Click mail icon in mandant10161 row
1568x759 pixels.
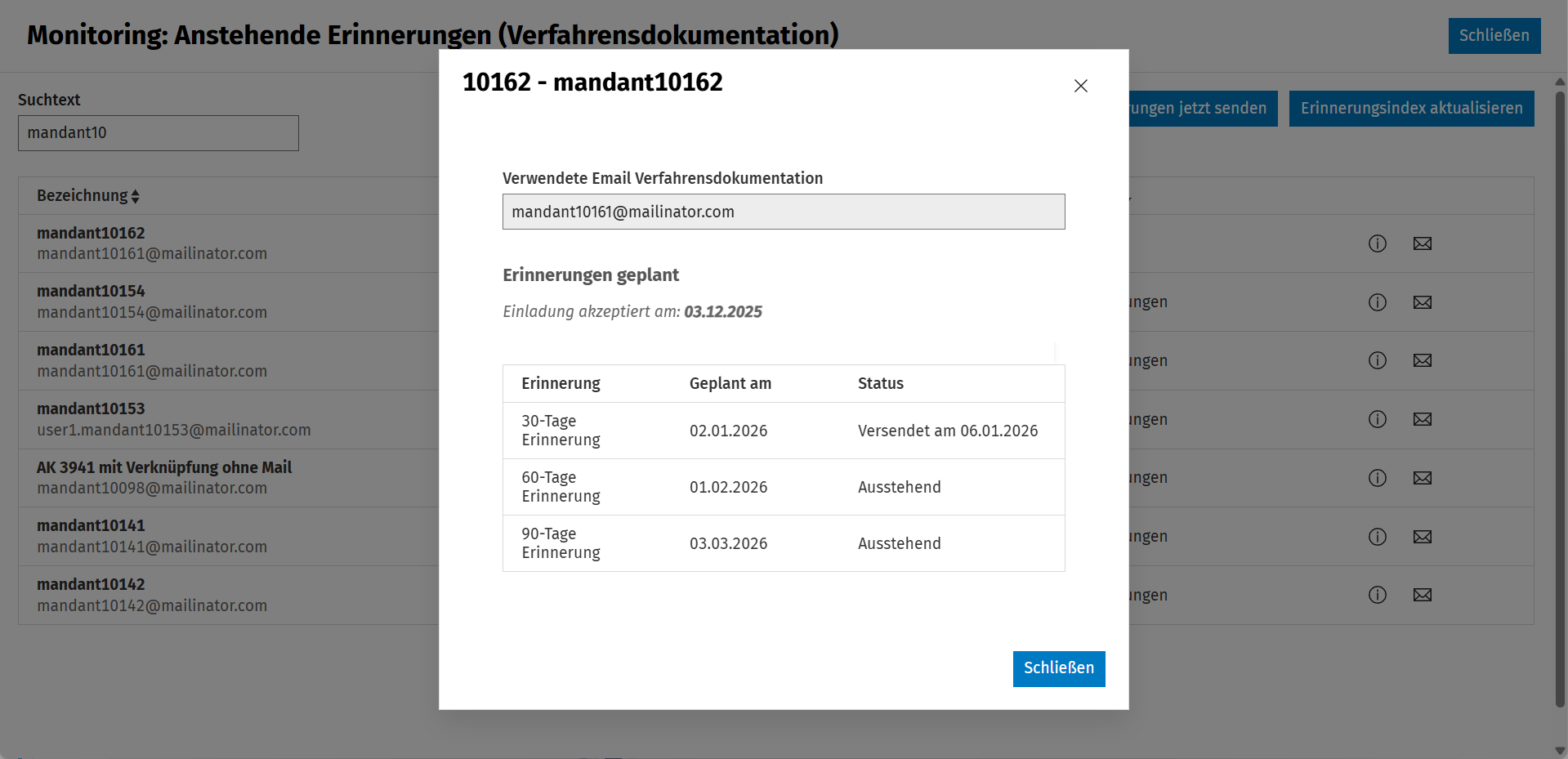click(1423, 360)
